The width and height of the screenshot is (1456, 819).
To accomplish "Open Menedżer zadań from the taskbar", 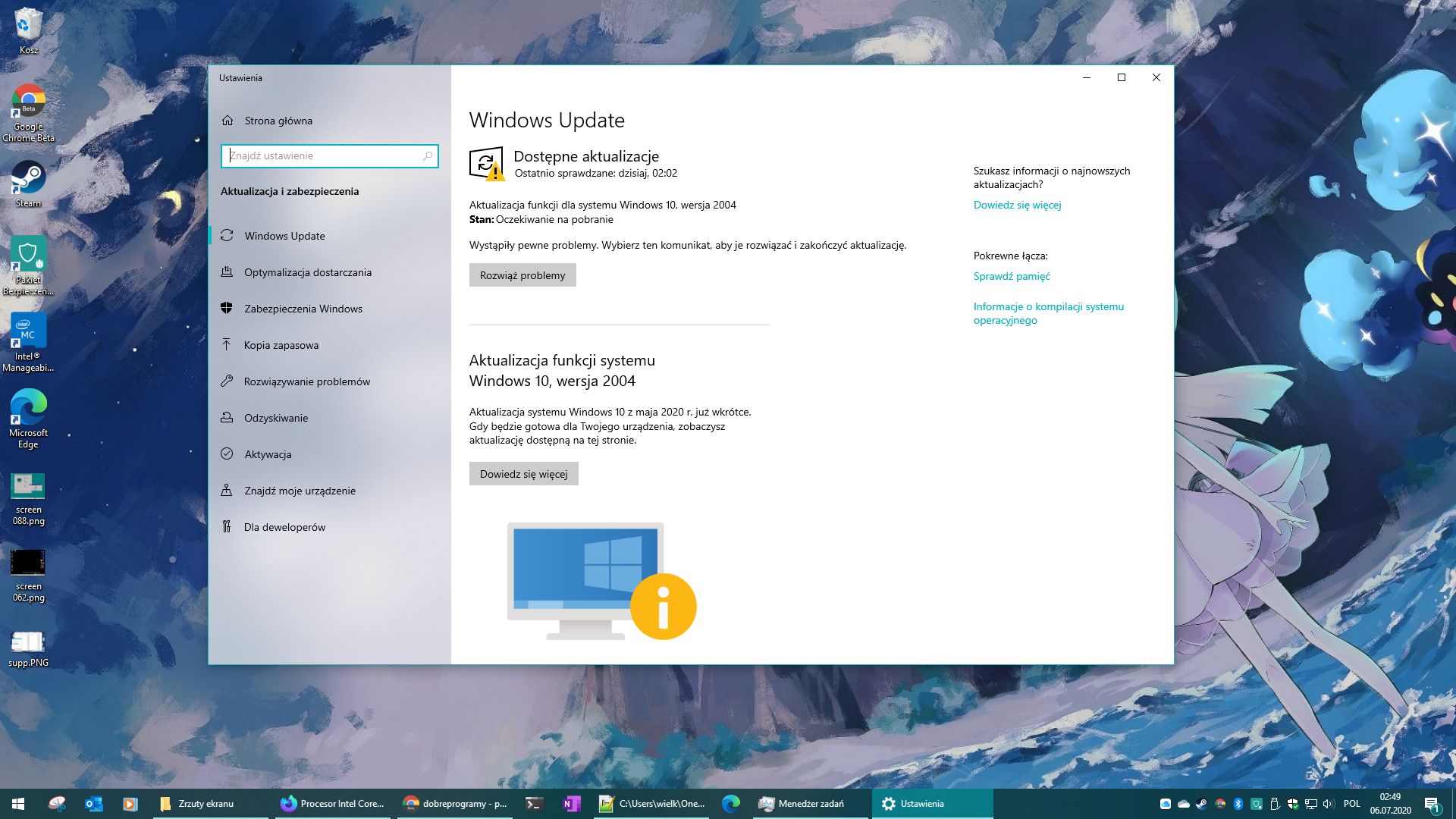I will point(802,804).
